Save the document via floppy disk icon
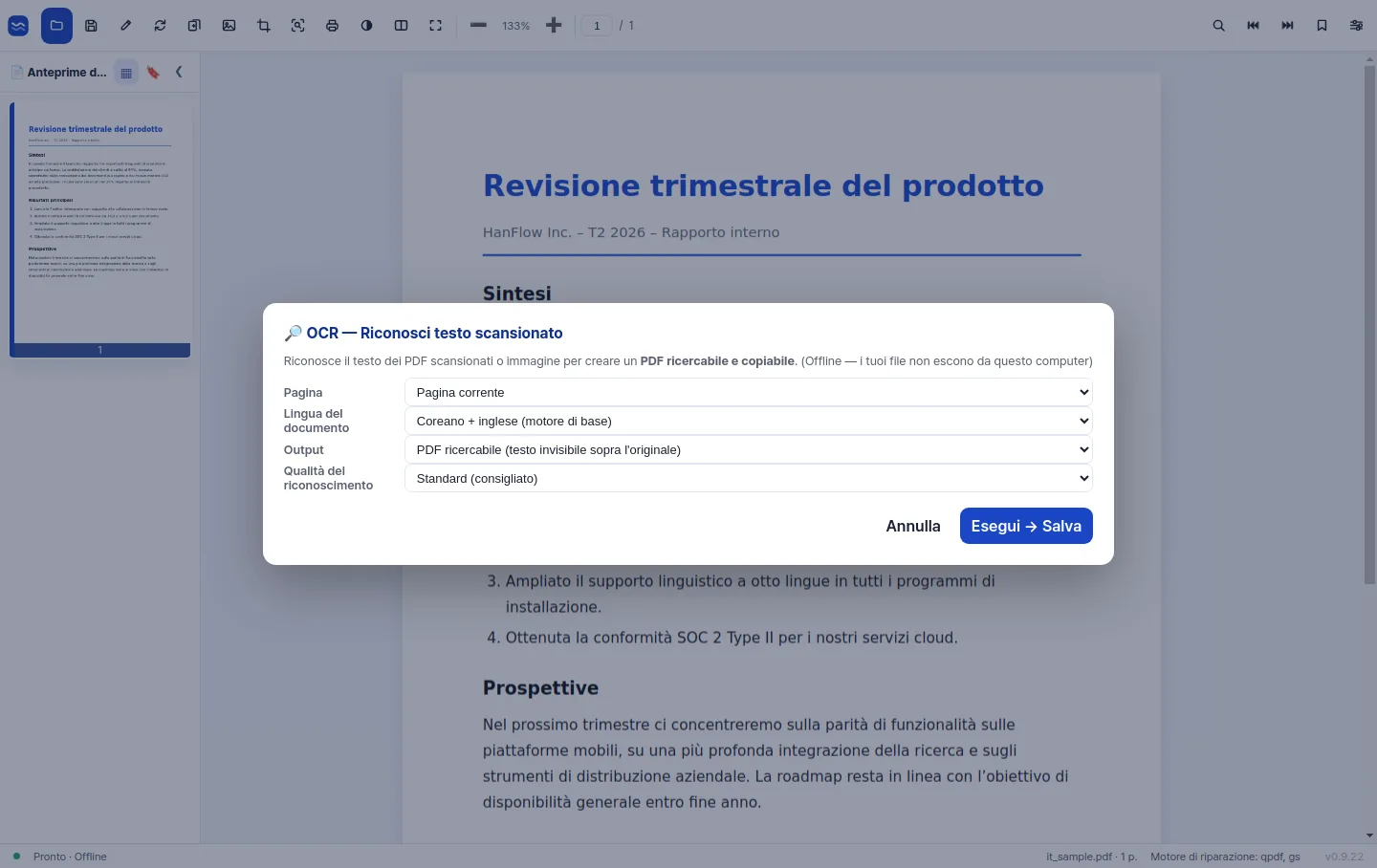1377x868 pixels. pos(91,26)
